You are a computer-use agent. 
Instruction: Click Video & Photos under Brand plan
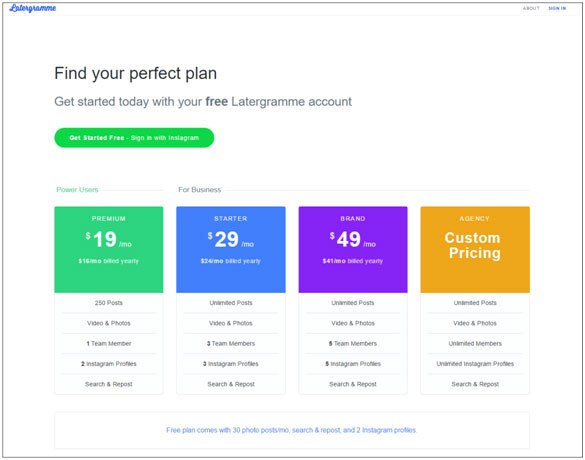(x=353, y=323)
